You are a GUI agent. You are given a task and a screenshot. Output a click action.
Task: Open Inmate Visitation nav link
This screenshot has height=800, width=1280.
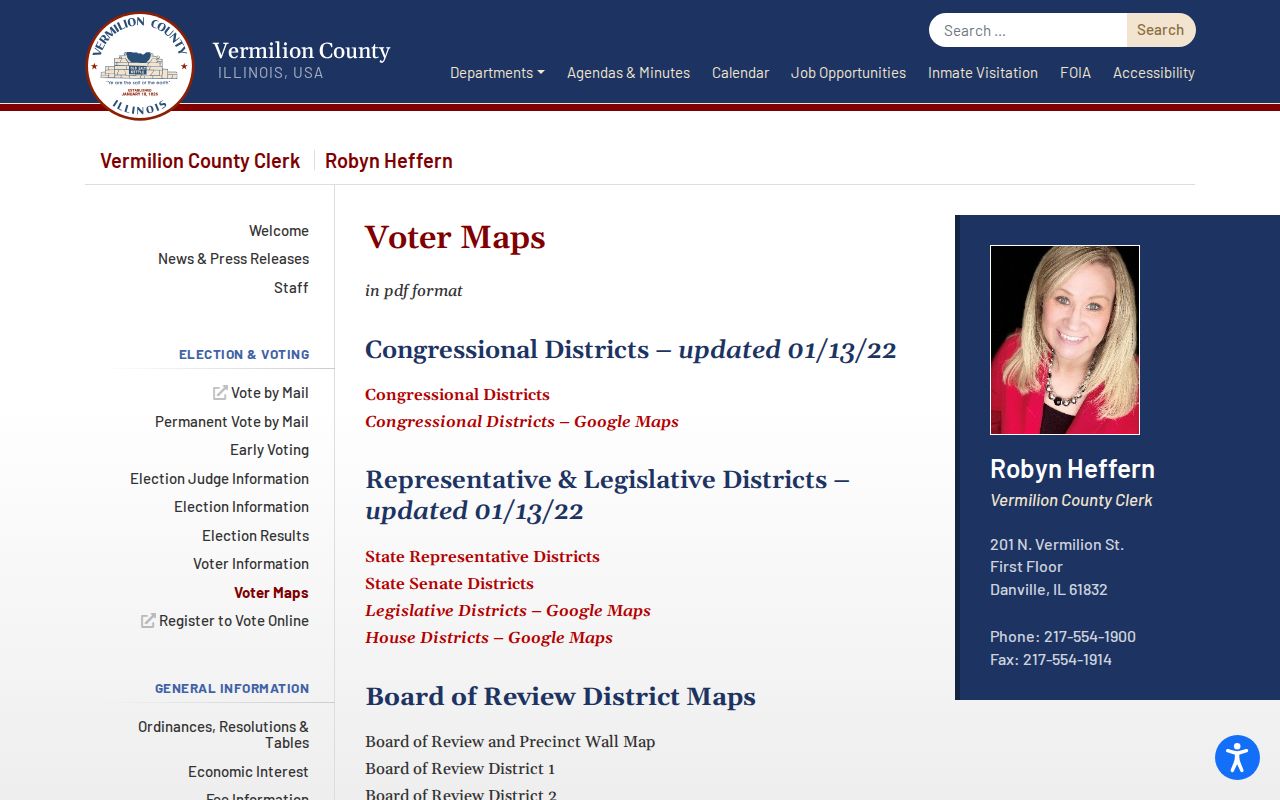pyautogui.click(x=982, y=73)
